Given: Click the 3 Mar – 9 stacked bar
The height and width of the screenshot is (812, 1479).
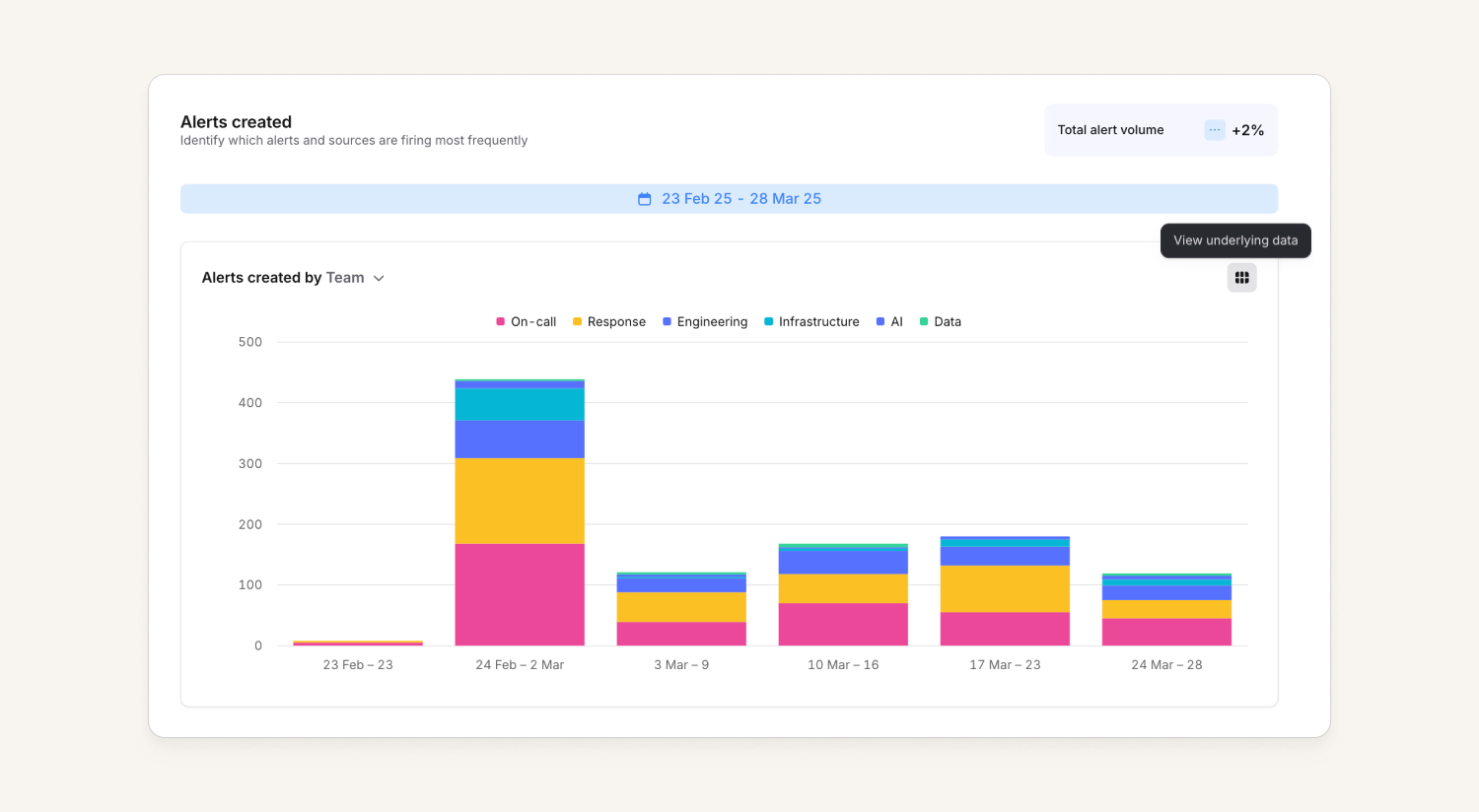Looking at the screenshot, I should [x=681, y=609].
